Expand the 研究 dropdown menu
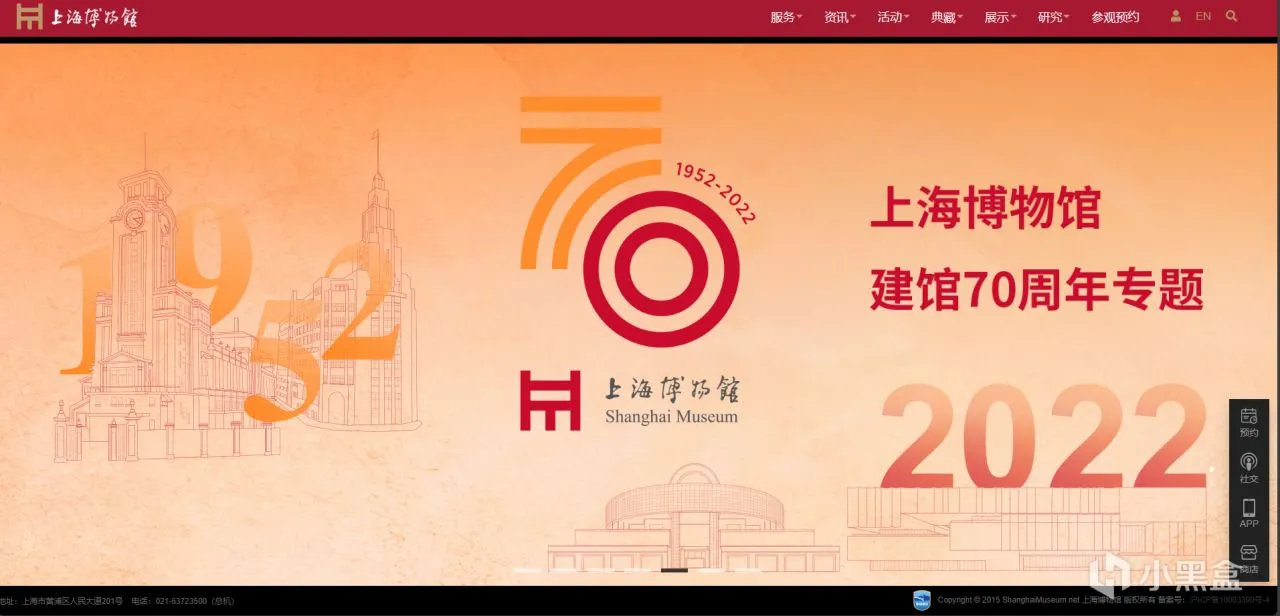 tap(1054, 17)
